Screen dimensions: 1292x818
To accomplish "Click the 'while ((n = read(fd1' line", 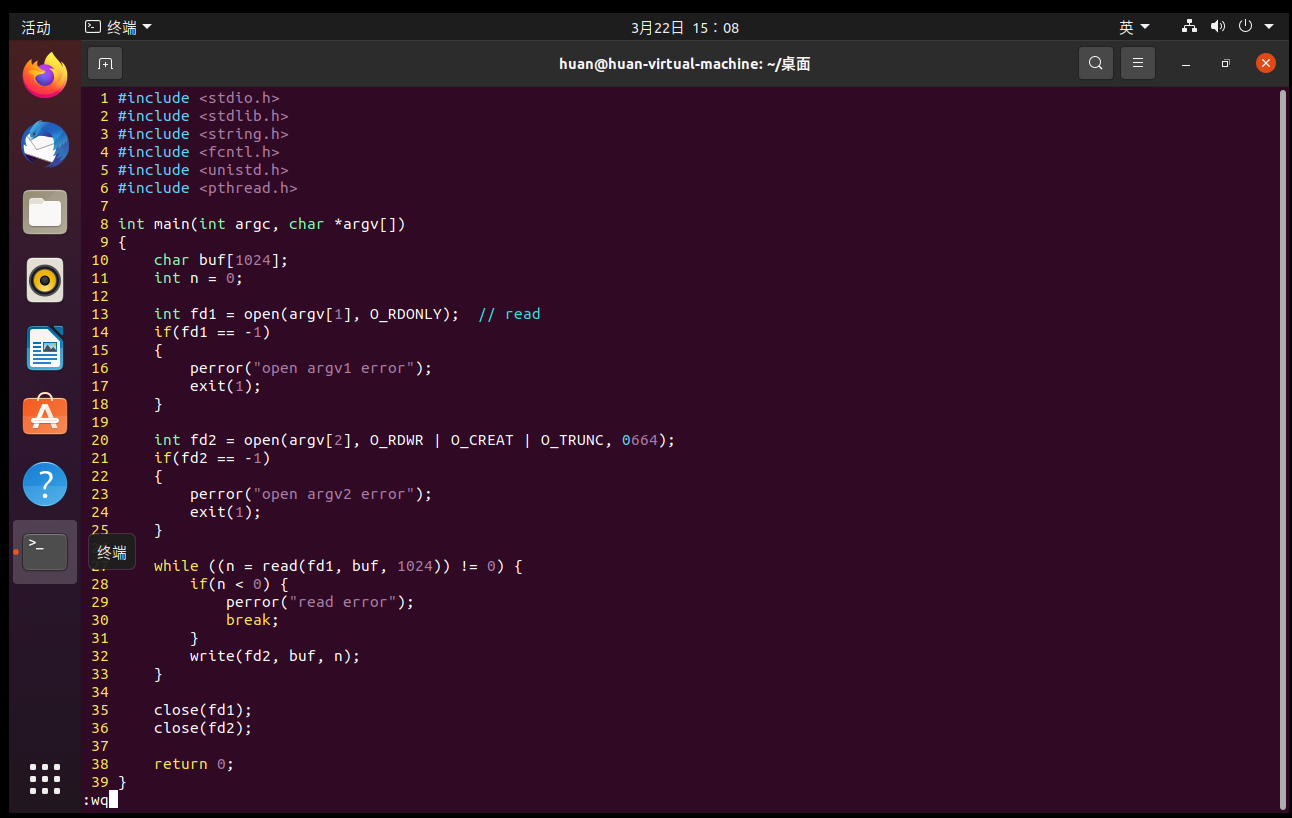I will tap(338, 566).
